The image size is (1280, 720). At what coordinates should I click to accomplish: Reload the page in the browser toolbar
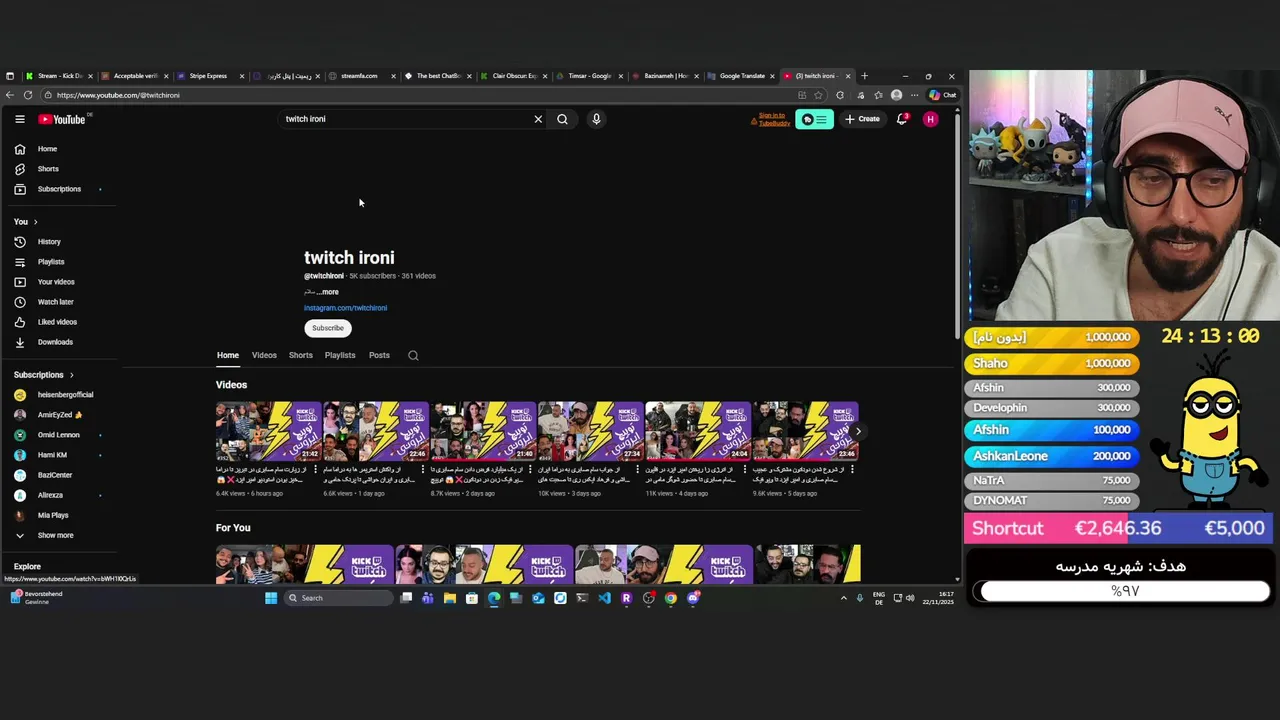coord(28,95)
